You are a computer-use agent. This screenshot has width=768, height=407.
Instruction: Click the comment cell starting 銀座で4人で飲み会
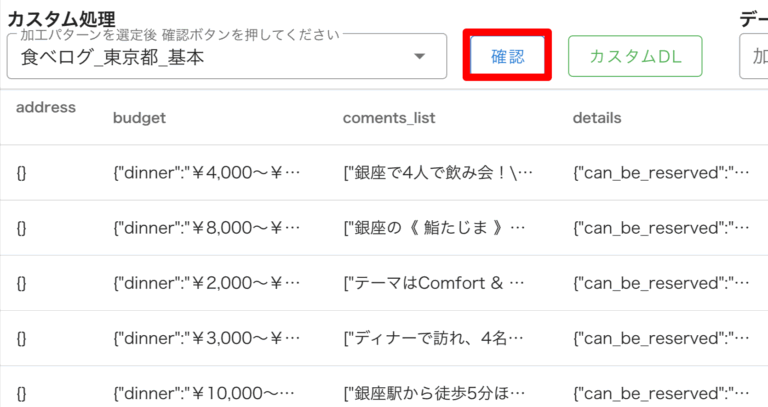tap(438, 172)
